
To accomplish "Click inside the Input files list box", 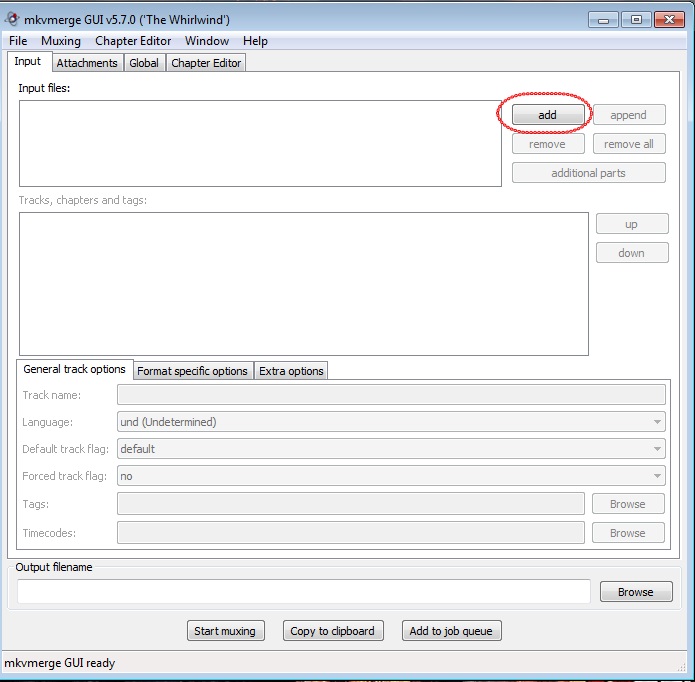I will point(260,143).
